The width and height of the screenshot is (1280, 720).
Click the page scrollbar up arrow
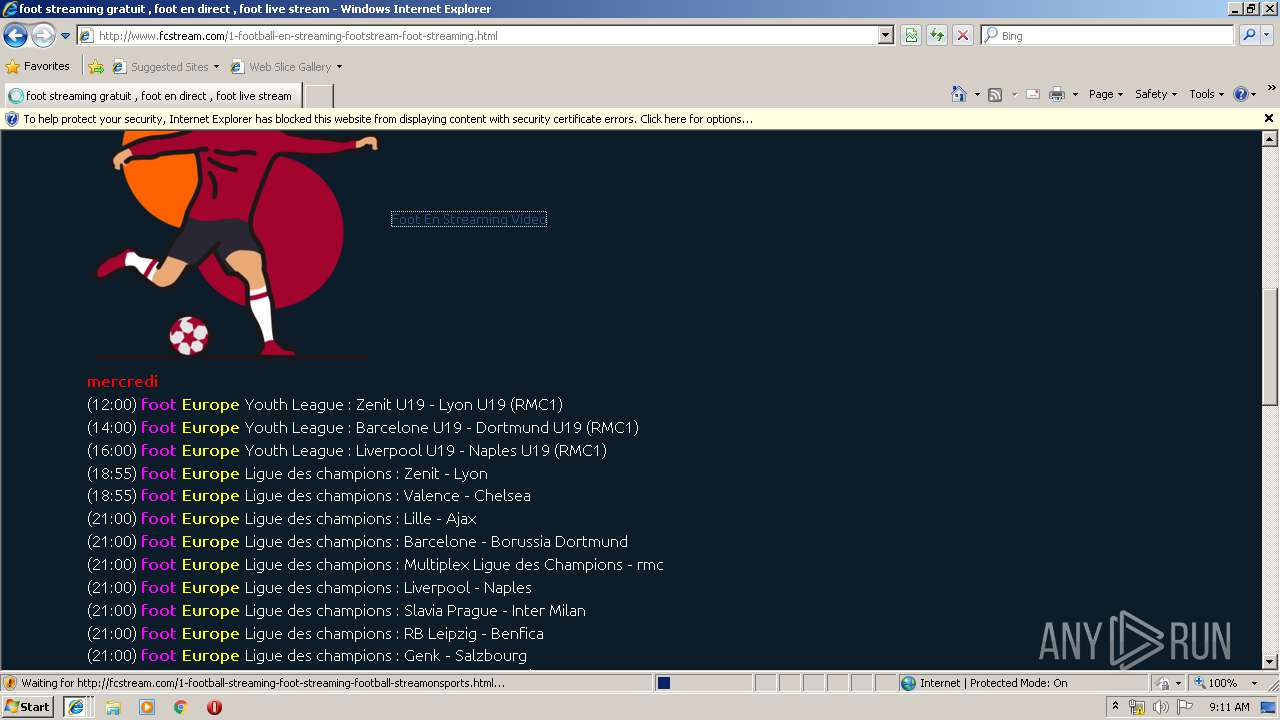(1270, 139)
